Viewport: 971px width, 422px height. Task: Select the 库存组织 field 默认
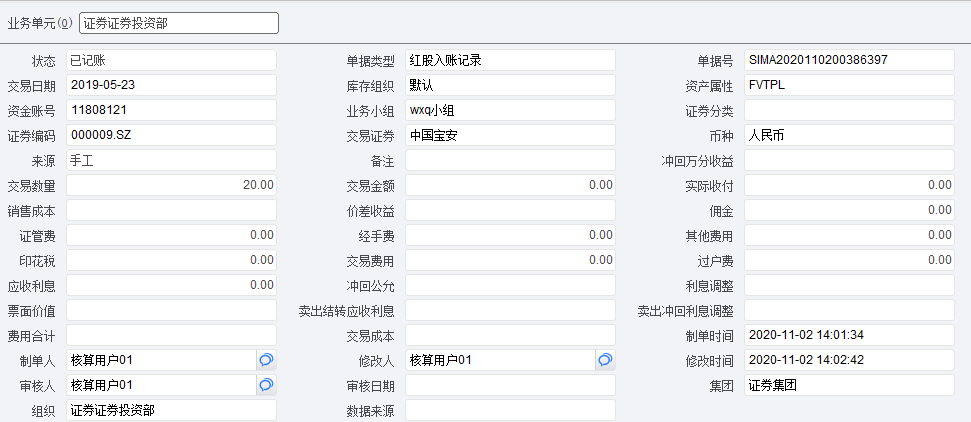509,85
